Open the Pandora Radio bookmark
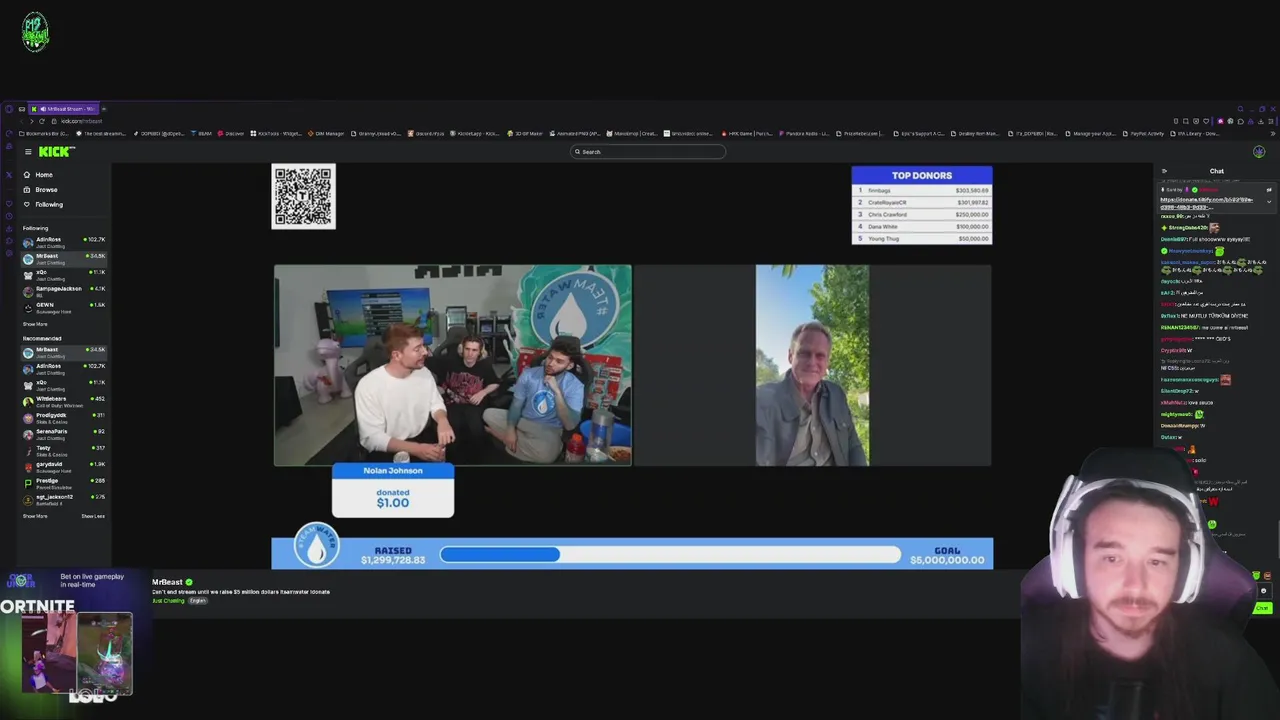The image size is (1280, 720). [x=804, y=133]
